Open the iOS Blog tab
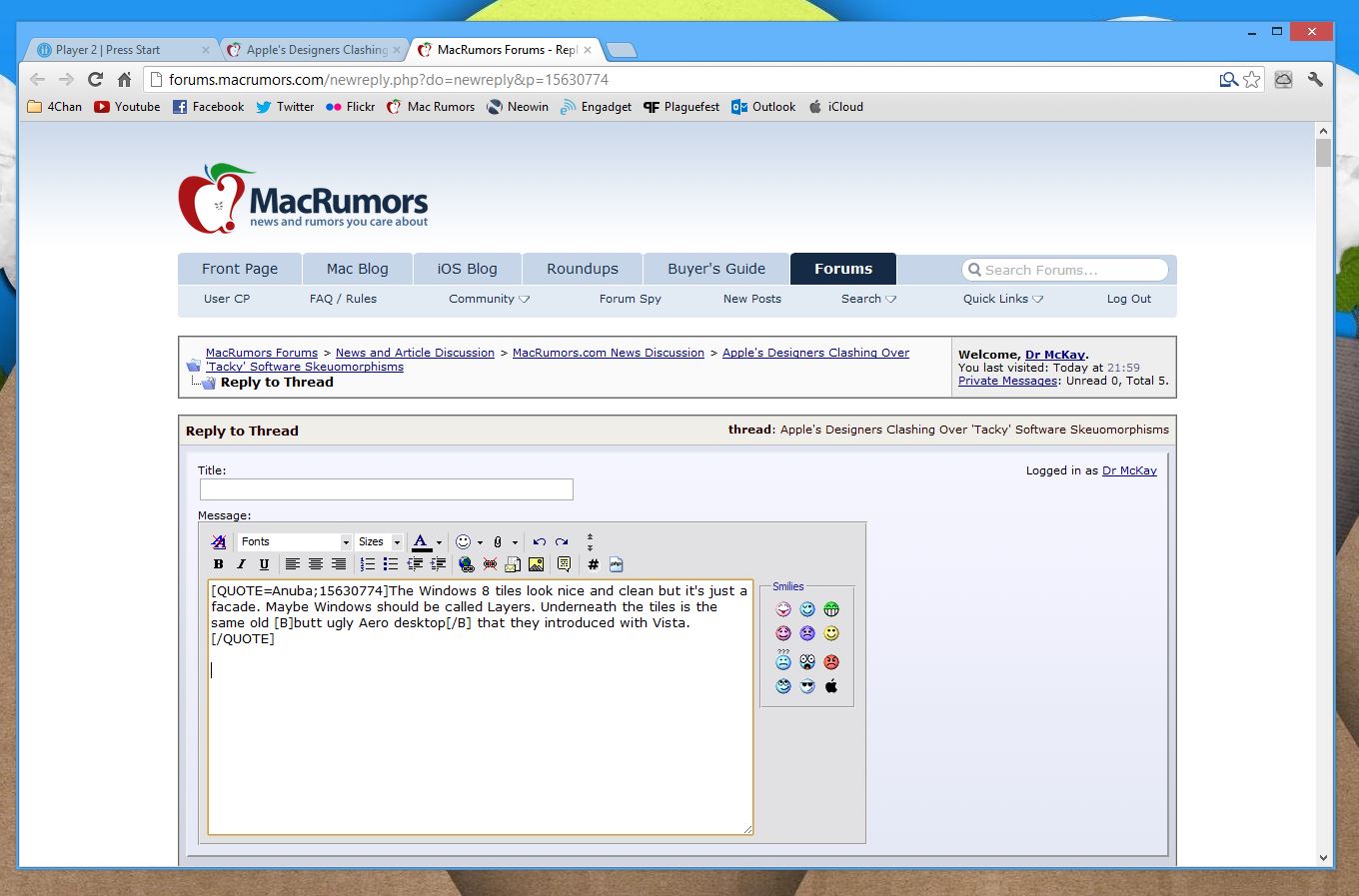This screenshot has height=896, width=1359. coord(467,269)
